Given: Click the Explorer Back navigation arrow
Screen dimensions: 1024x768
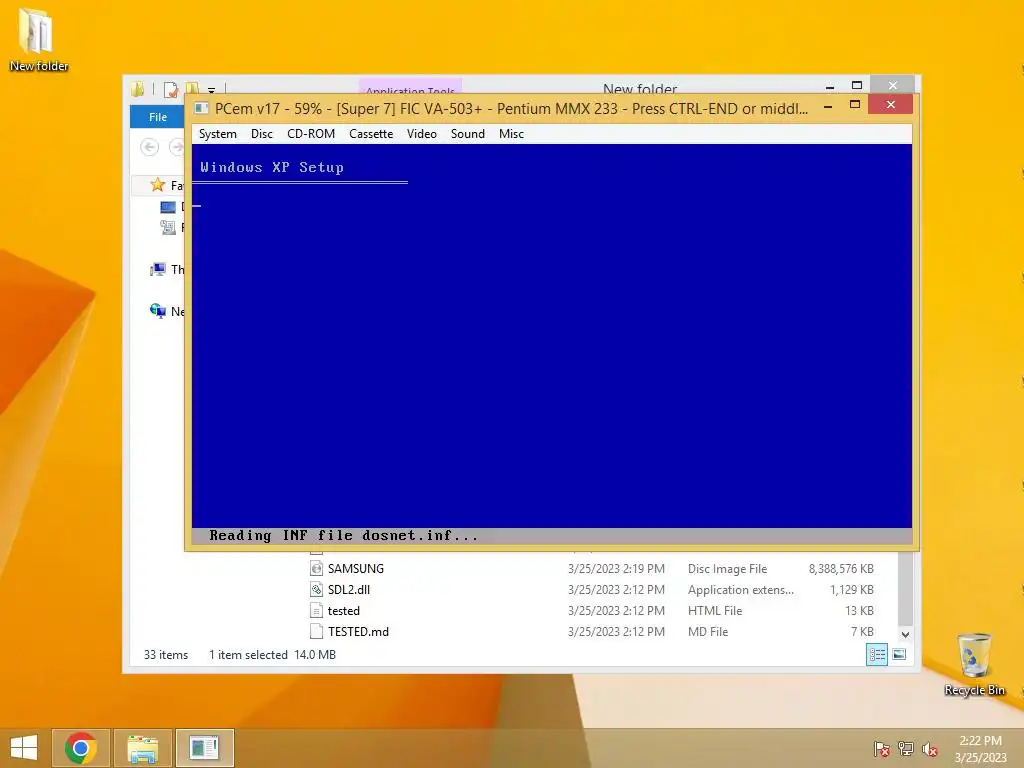Looking at the screenshot, I should (150, 147).
